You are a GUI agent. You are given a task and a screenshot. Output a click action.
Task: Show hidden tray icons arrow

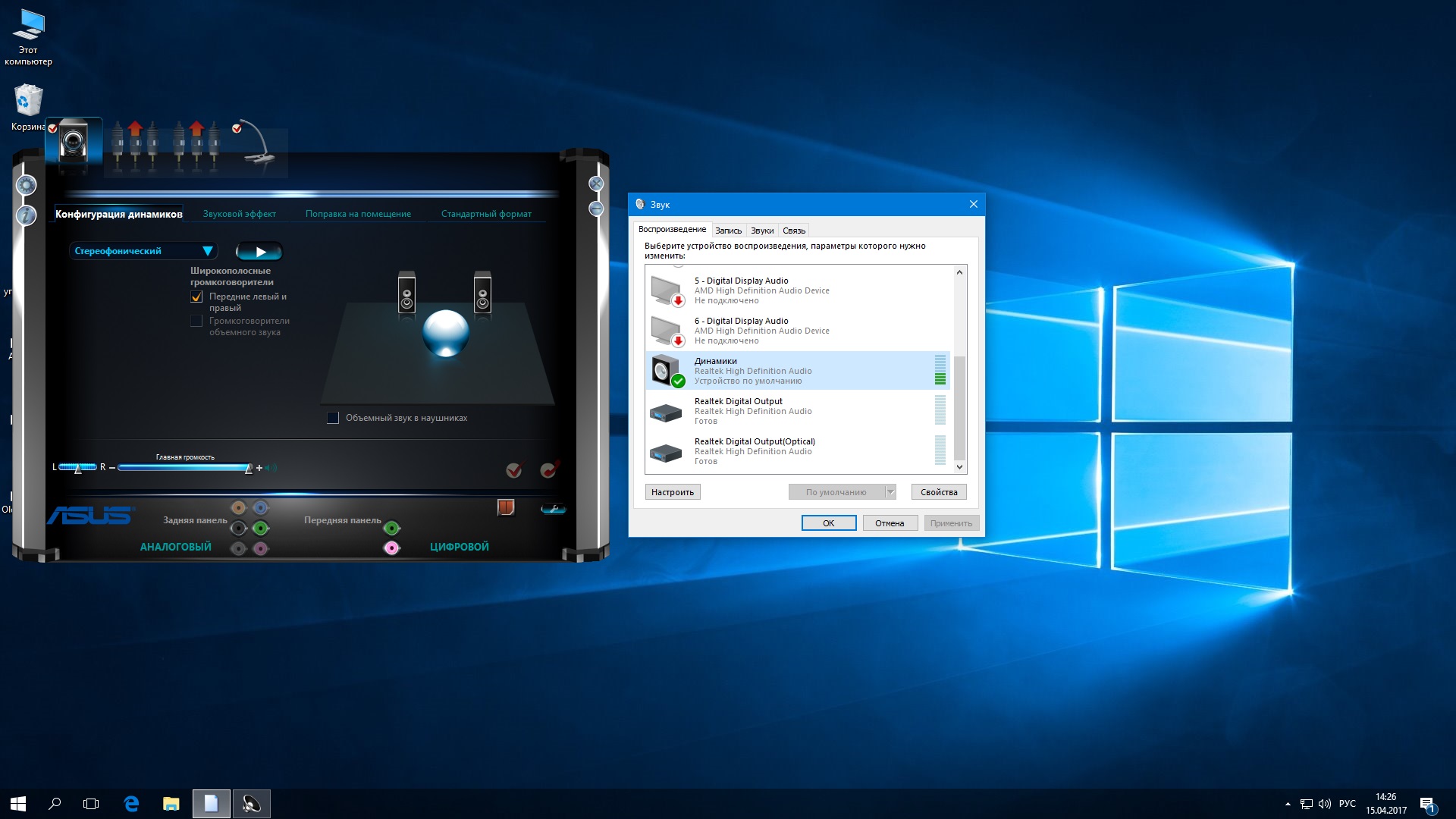[1288, 804]
